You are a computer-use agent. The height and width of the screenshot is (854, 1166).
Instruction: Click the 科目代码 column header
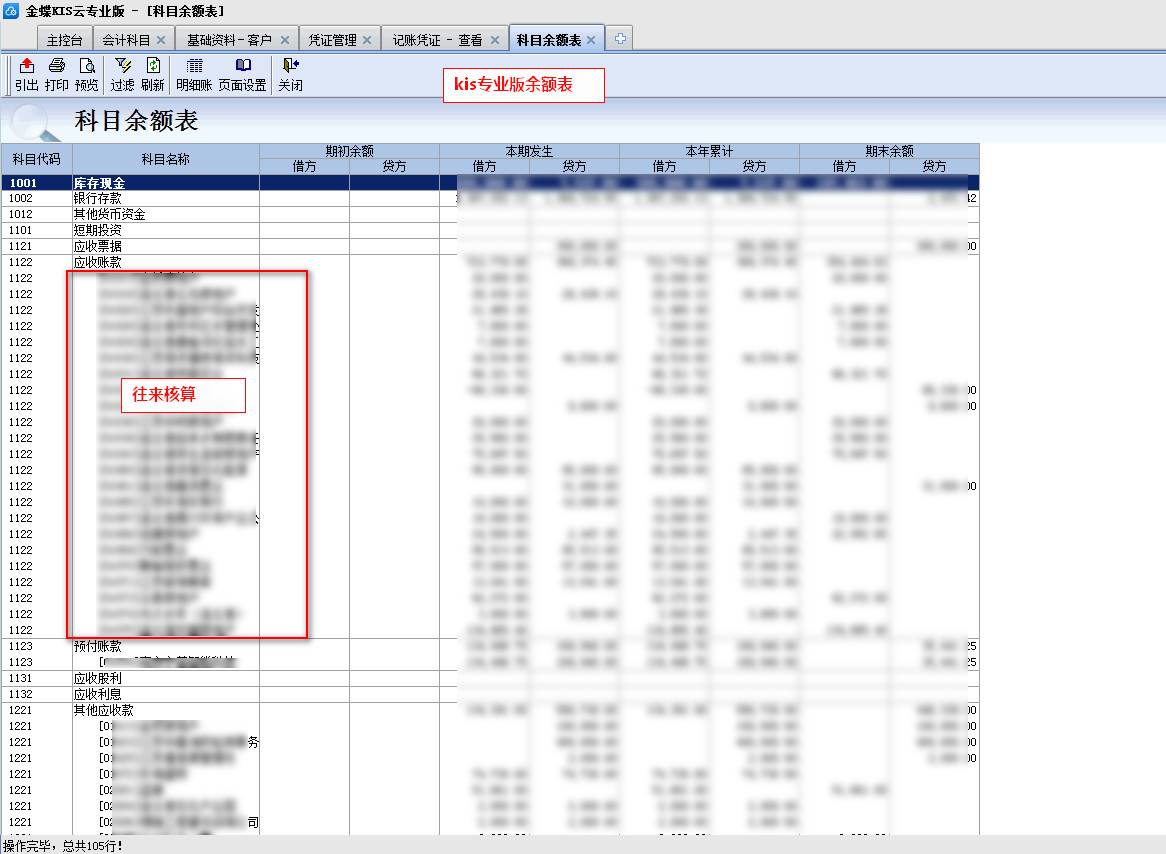tap(36, 159)
